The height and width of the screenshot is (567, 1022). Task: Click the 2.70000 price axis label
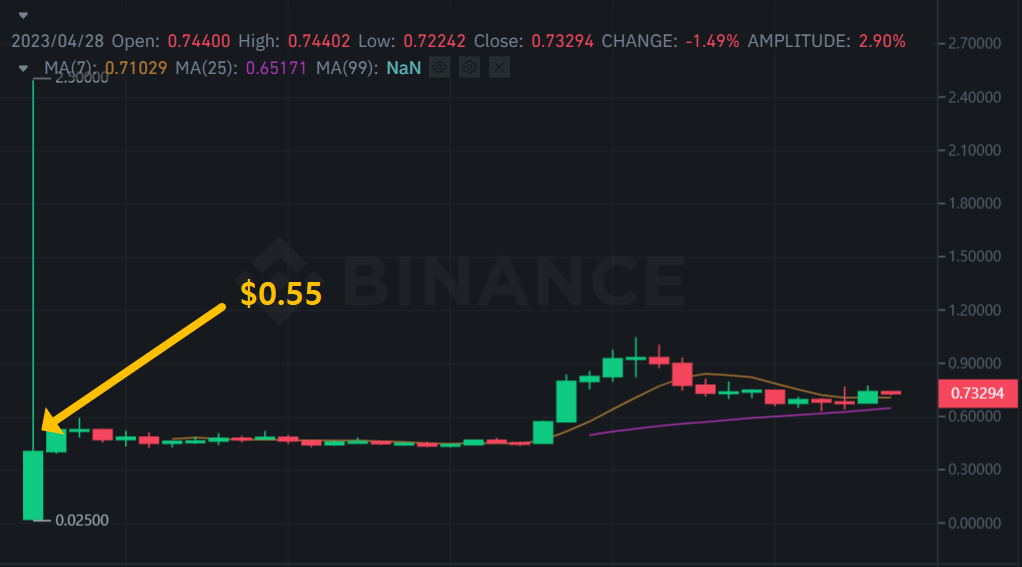point(974,44)
